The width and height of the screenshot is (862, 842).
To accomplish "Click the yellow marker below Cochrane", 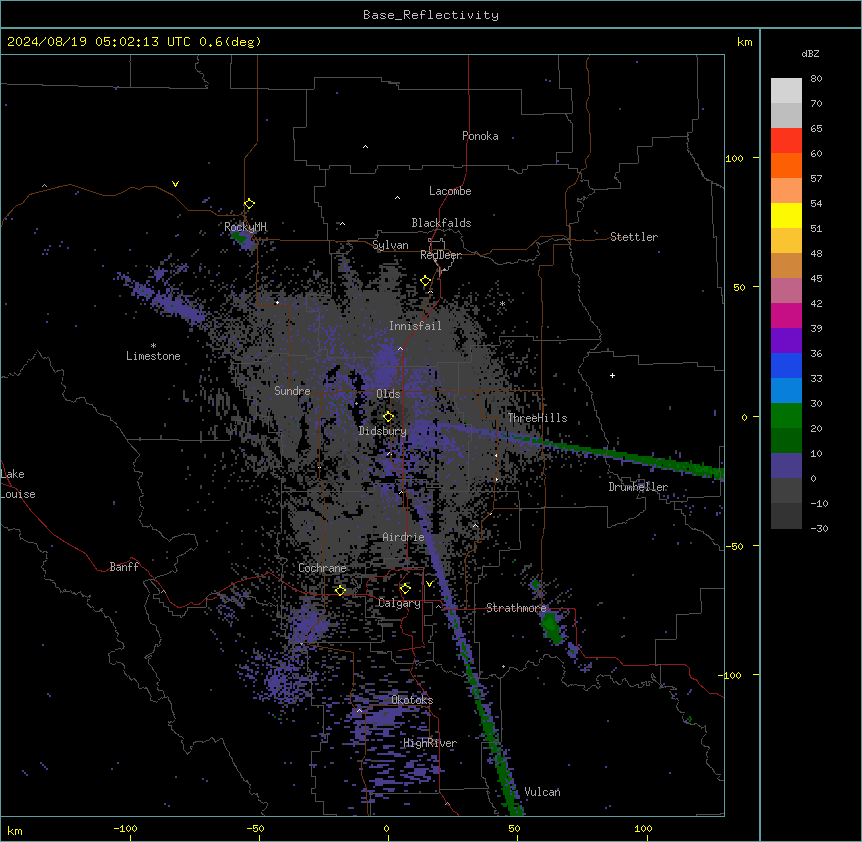I will coord(340,591).
